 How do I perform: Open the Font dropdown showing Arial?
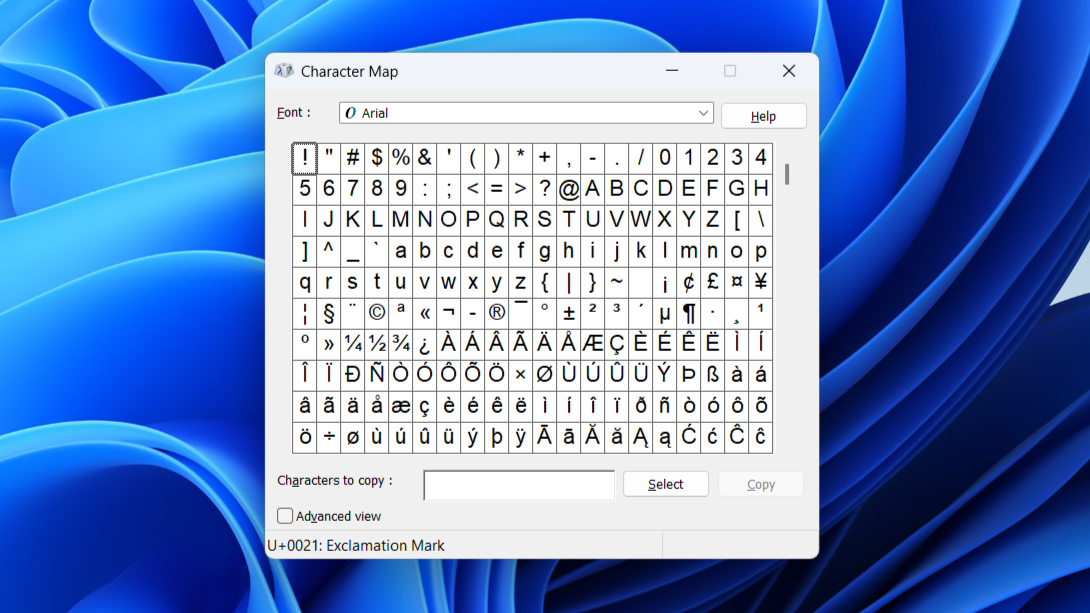coord(526,113)
